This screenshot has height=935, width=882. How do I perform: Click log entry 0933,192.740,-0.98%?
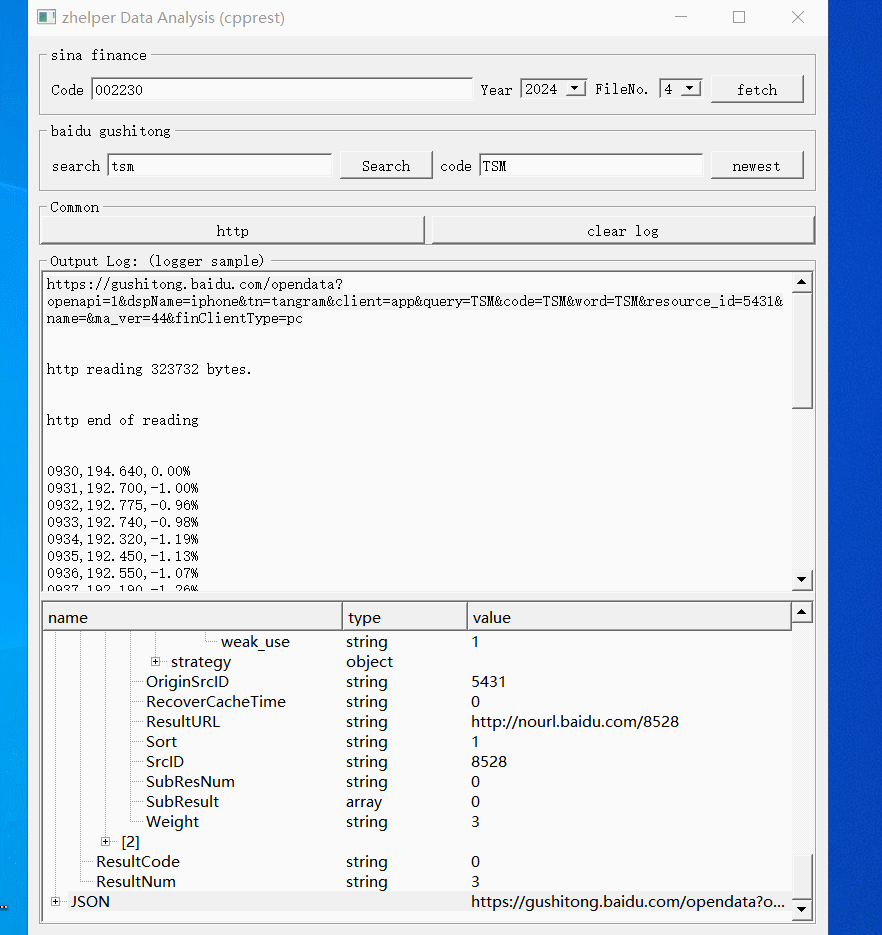click(x=122, y=522)
